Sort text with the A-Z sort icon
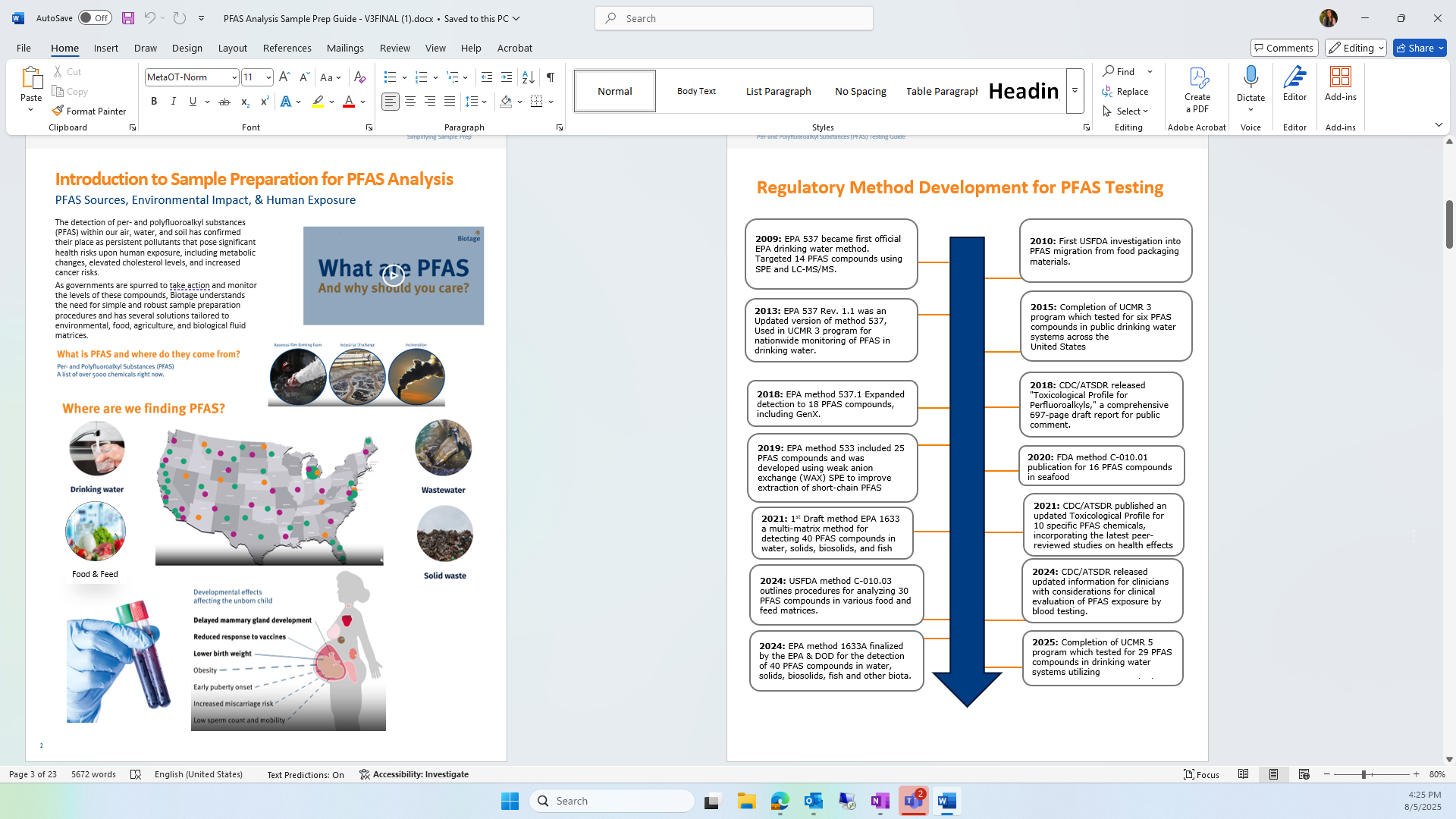The width and height of the screenshot is (1456, 819). coord(529,77)
